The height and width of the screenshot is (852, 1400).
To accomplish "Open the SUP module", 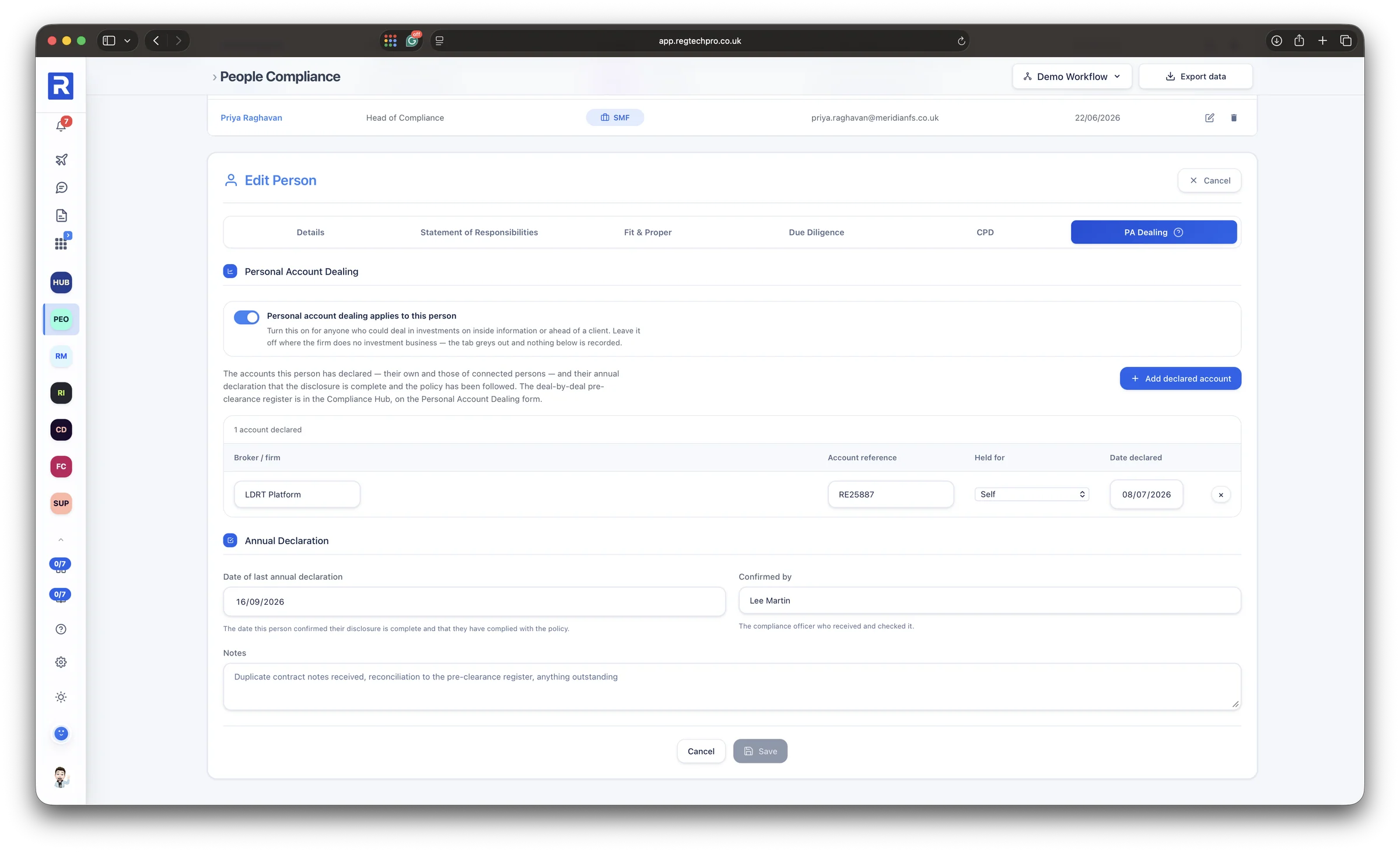I will (61, 503).
